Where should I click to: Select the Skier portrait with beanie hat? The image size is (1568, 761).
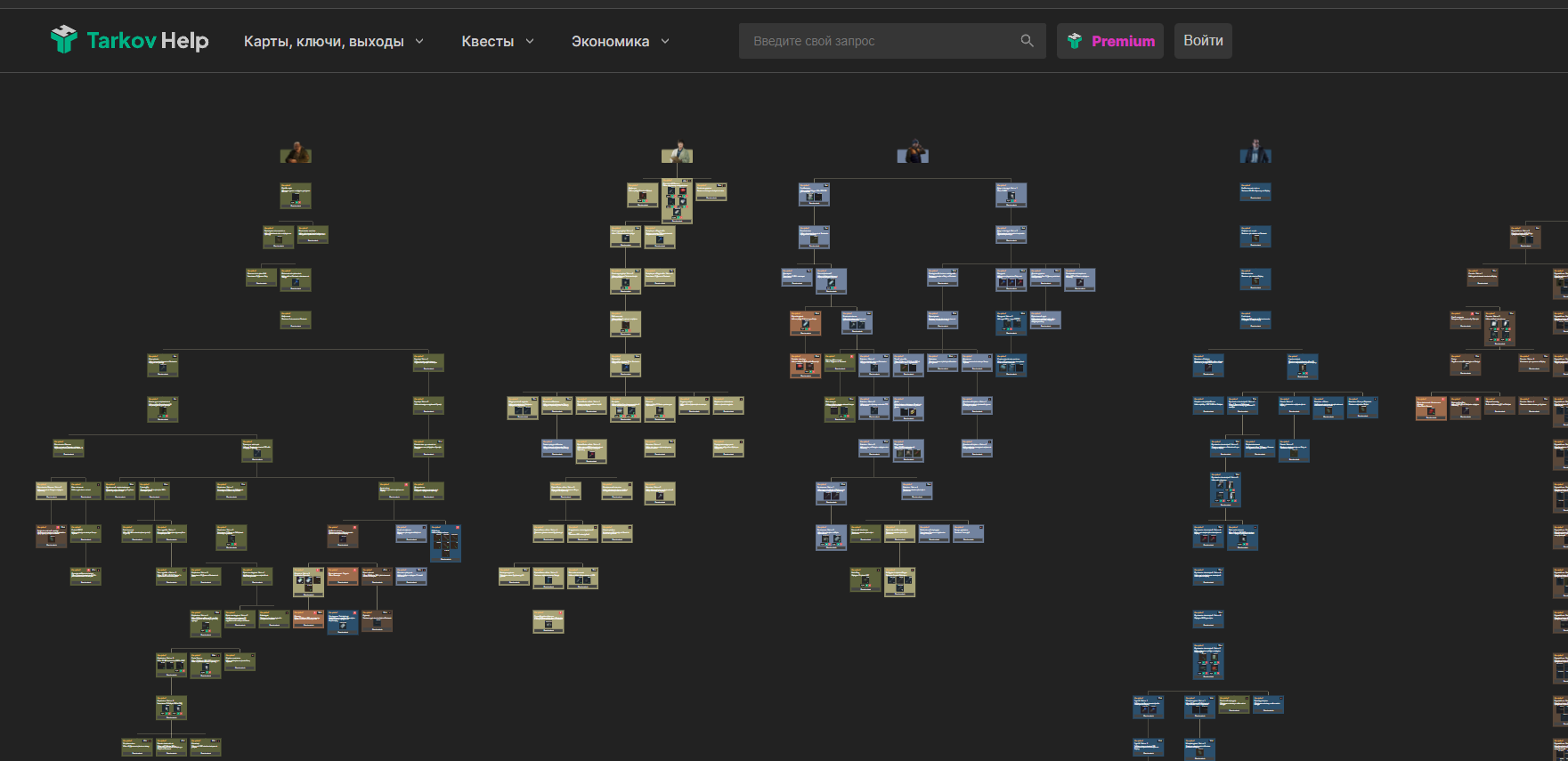pyautogui.click(x=913, y=151)
